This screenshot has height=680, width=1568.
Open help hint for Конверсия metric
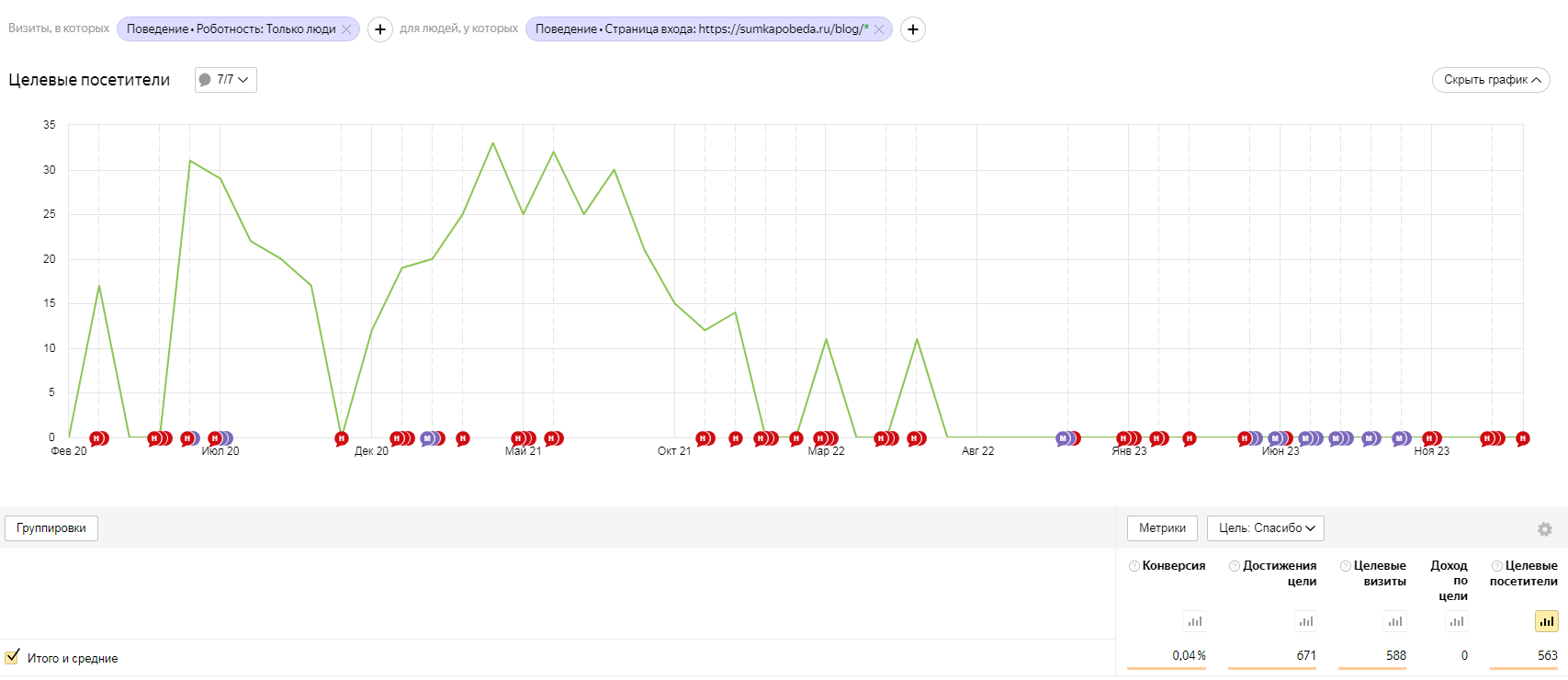pyautogui.click(x=1134, y=566)
